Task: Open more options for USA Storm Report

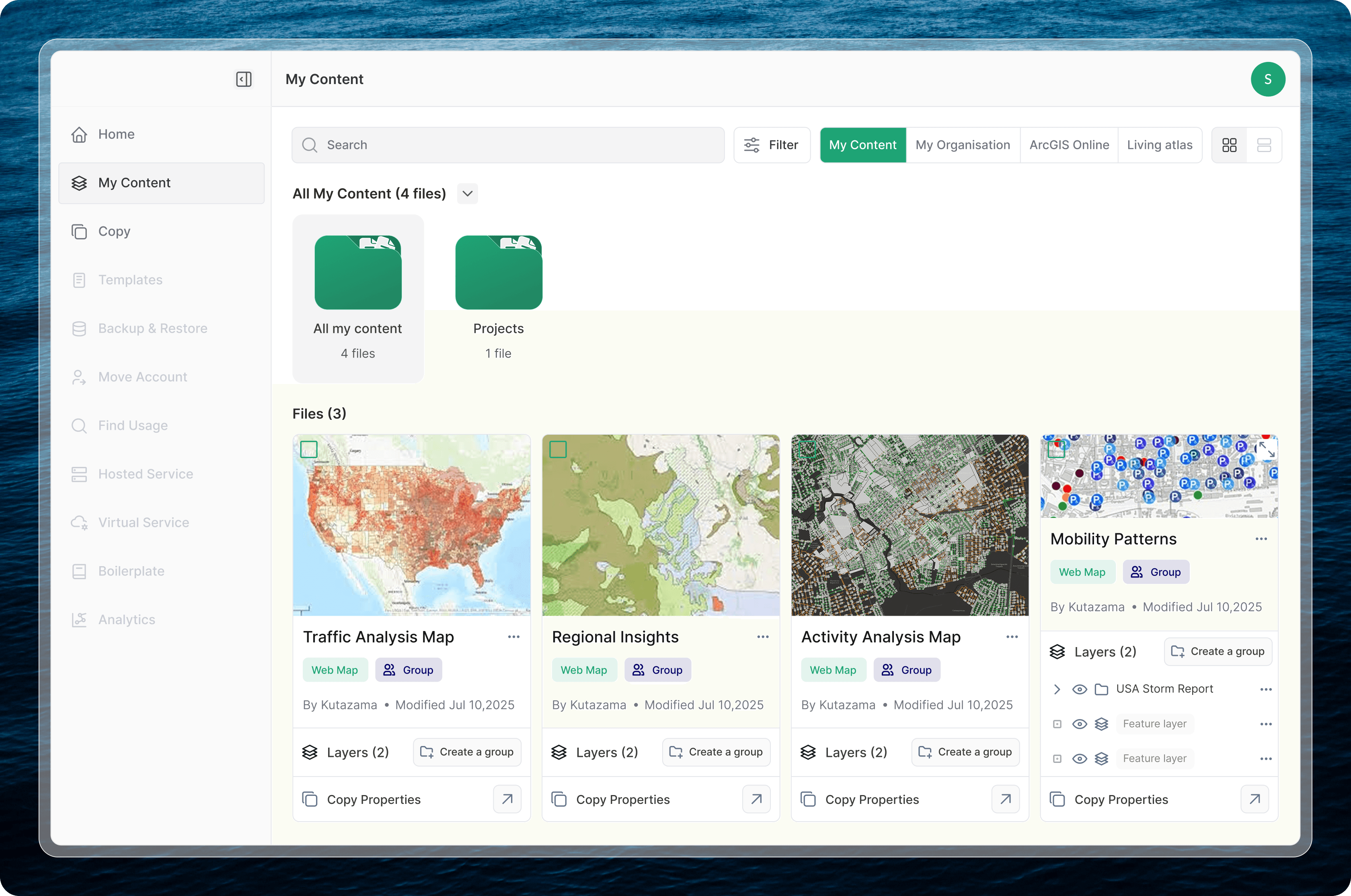Action: click(1265, 689)
